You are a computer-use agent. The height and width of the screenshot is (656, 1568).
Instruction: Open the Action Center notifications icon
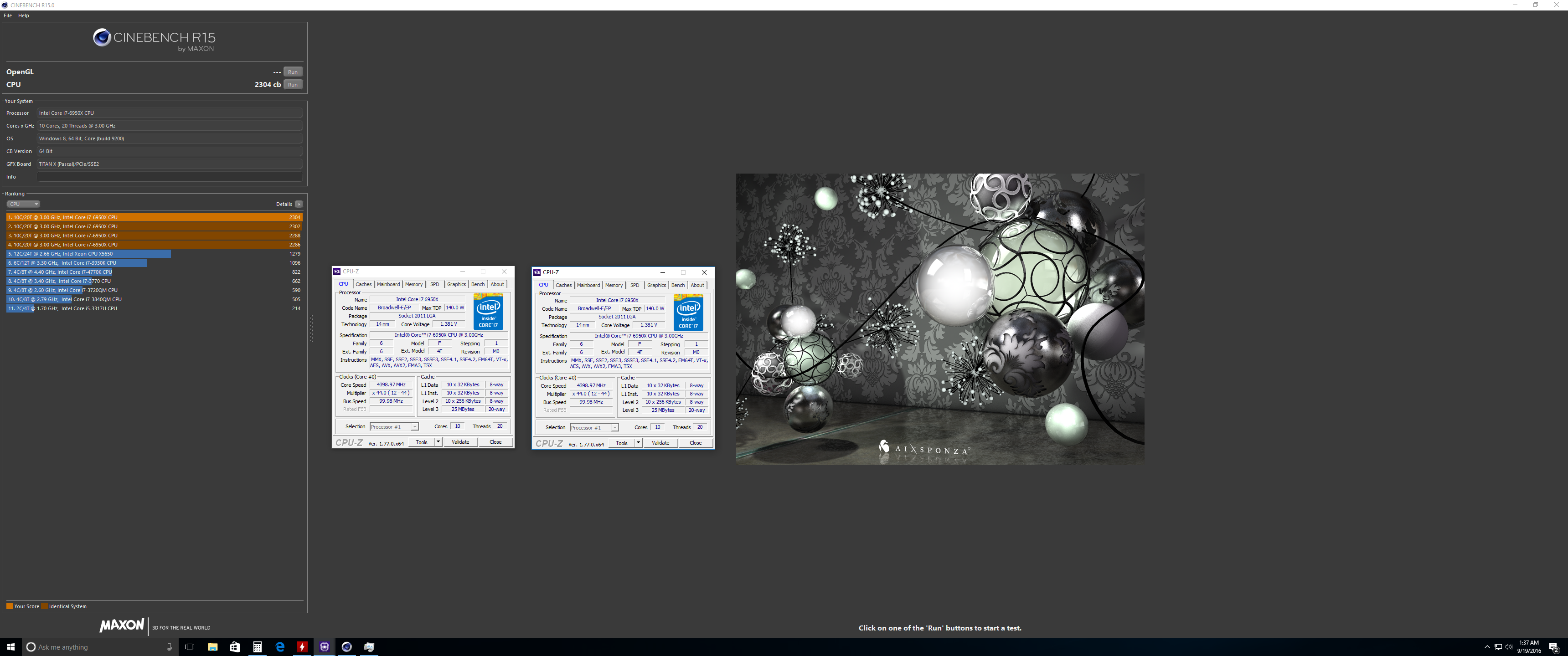click(x=1553, y=647)
